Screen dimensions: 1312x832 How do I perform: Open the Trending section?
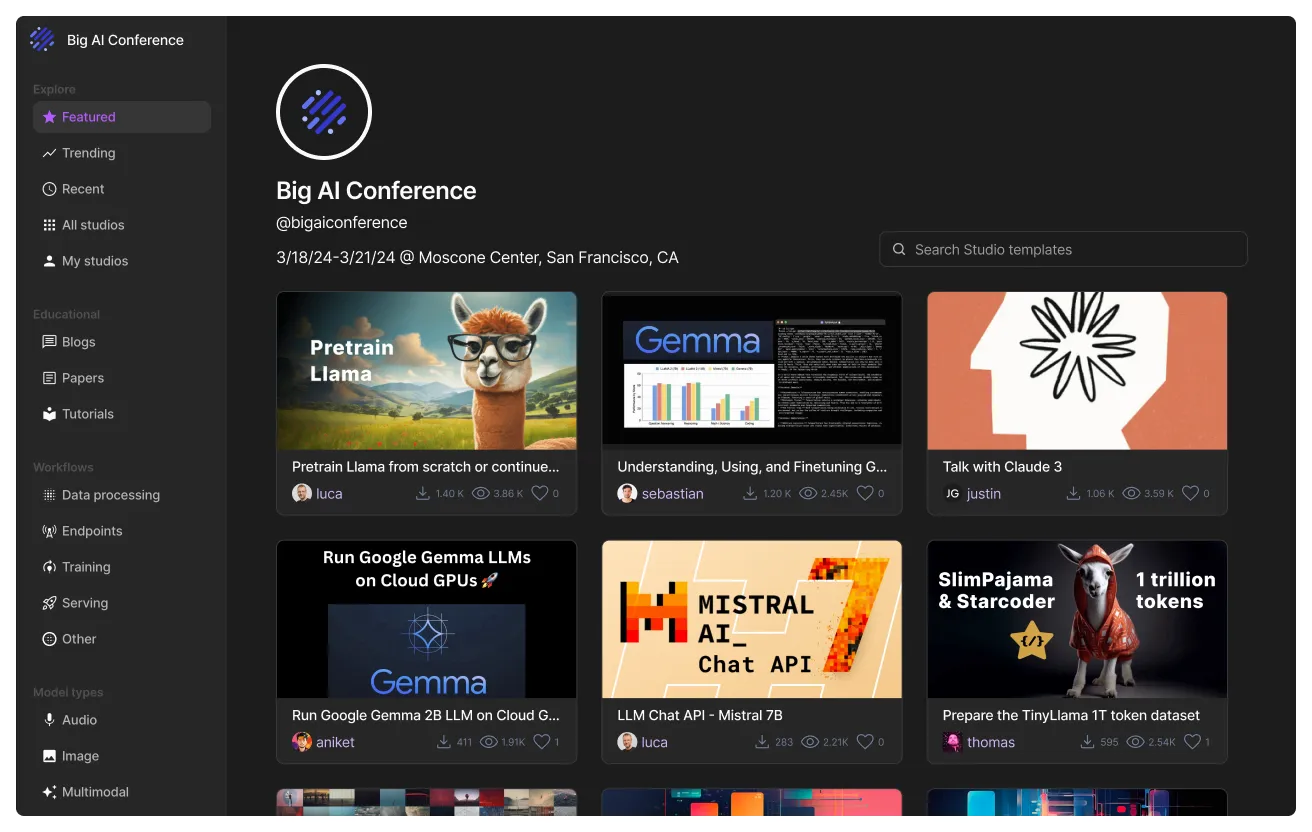pyautogui.click(x=122, y=153)
